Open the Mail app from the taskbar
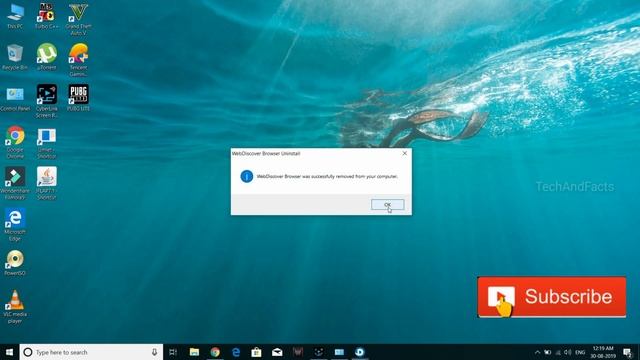This screenshot has height=360, width=640. point(277,352)
